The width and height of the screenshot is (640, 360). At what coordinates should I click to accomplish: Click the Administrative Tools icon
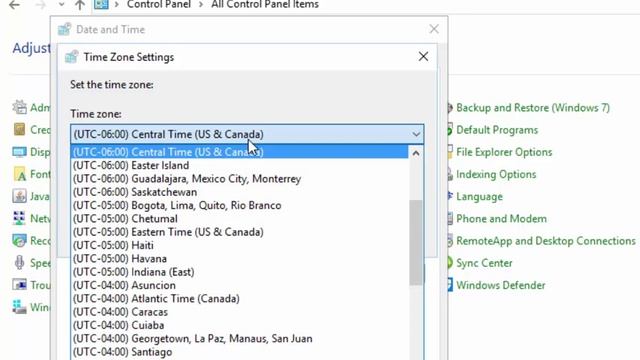(x=19, y=107)
